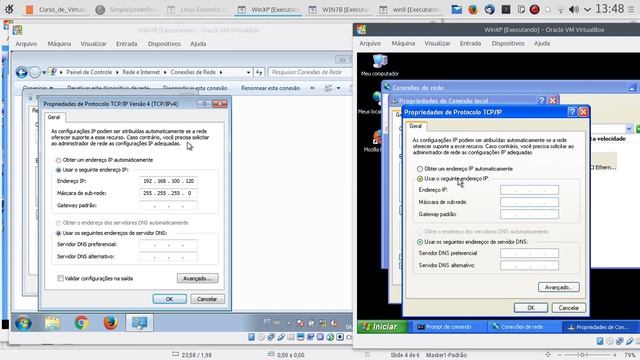Viewport: 640px width, 360px height.
Task: Expand Painel de Controle breadcrumb arrow
Action: pyautogui.click(x=117, y=72)
